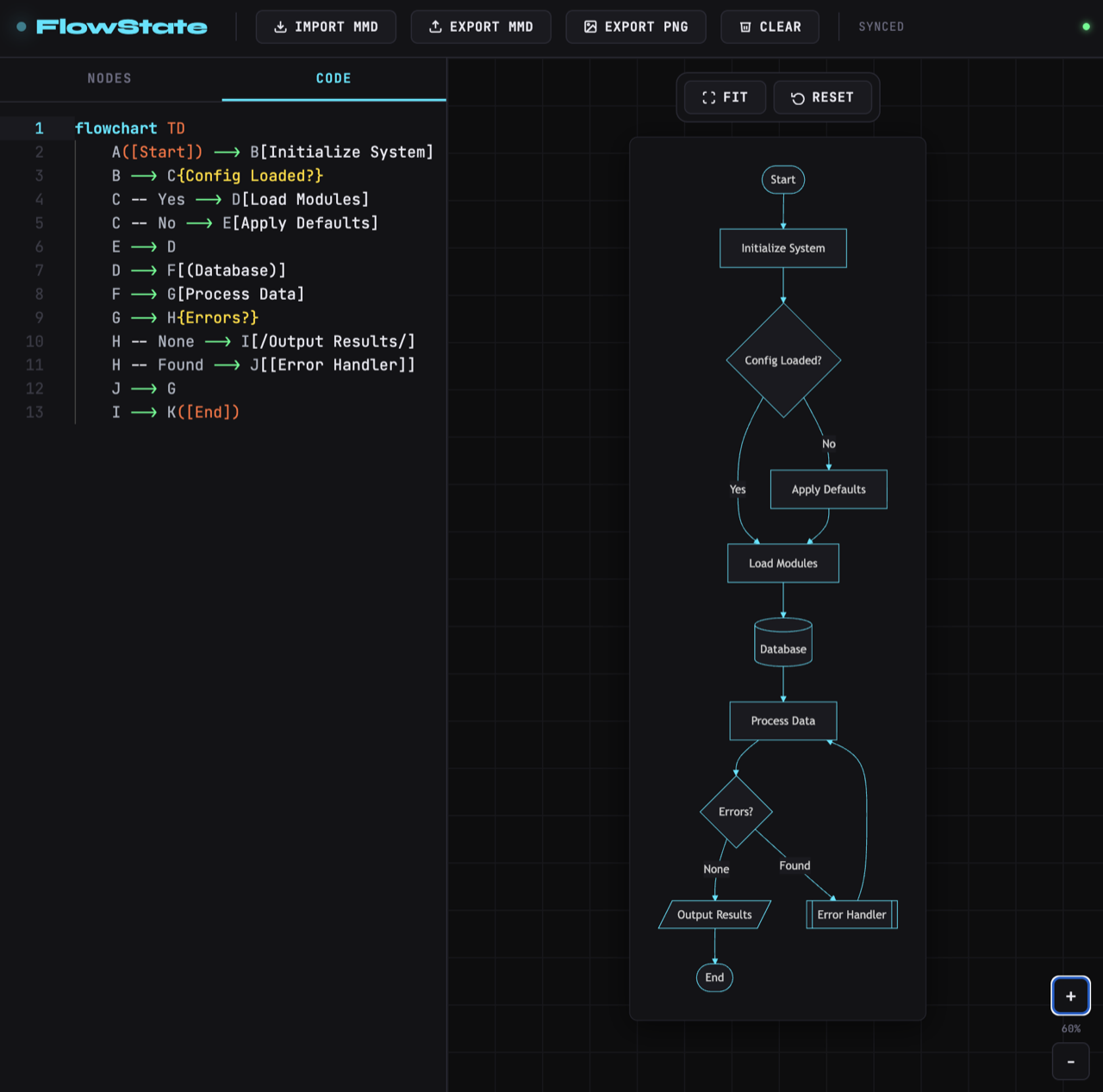Click the SYNCED status text
This screenshot has height=1092, width=1103.
click(882, 27)
